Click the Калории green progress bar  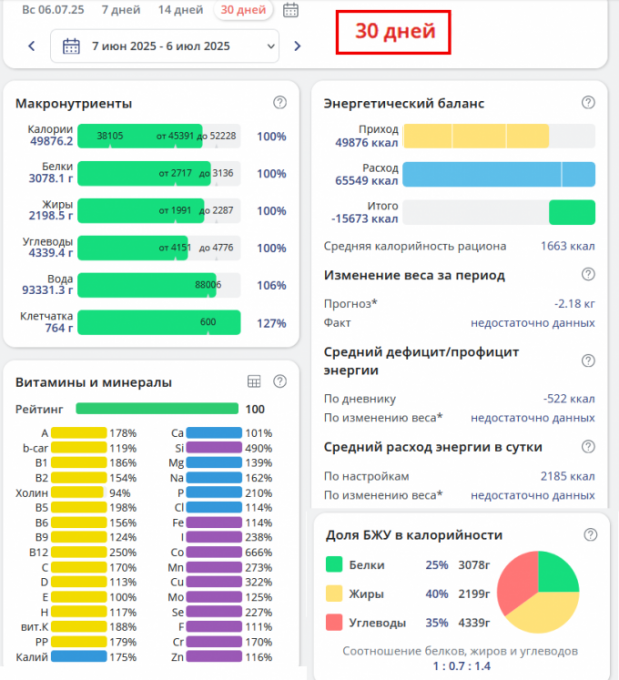tap(158, 136)
